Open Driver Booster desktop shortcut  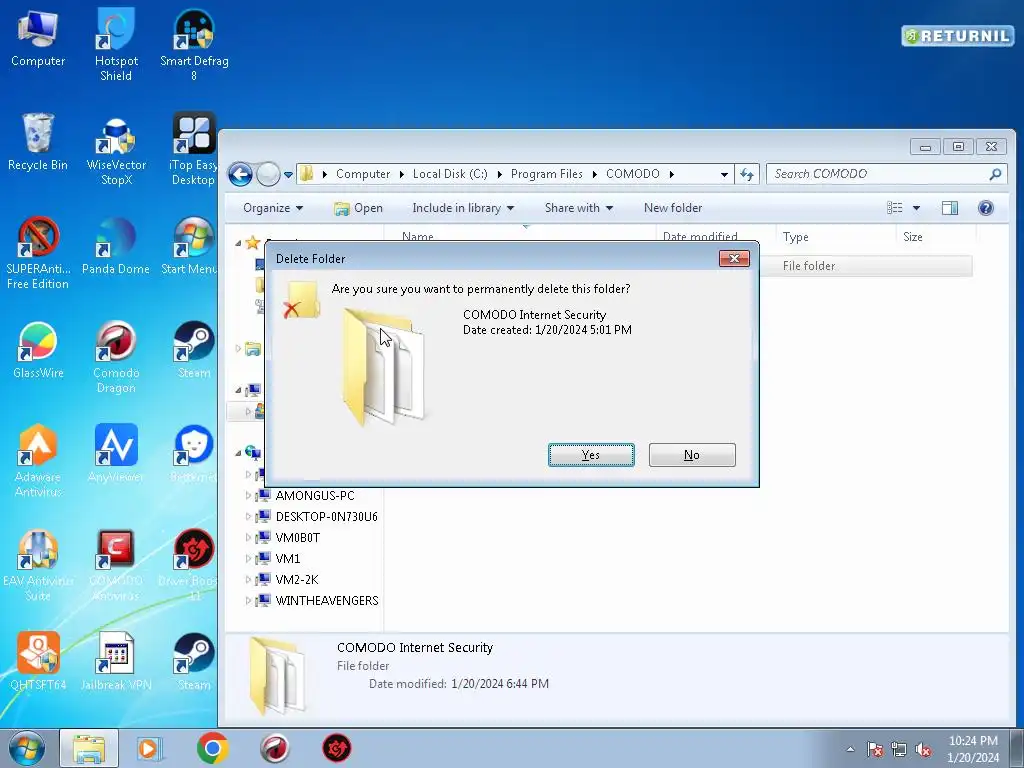191,566
